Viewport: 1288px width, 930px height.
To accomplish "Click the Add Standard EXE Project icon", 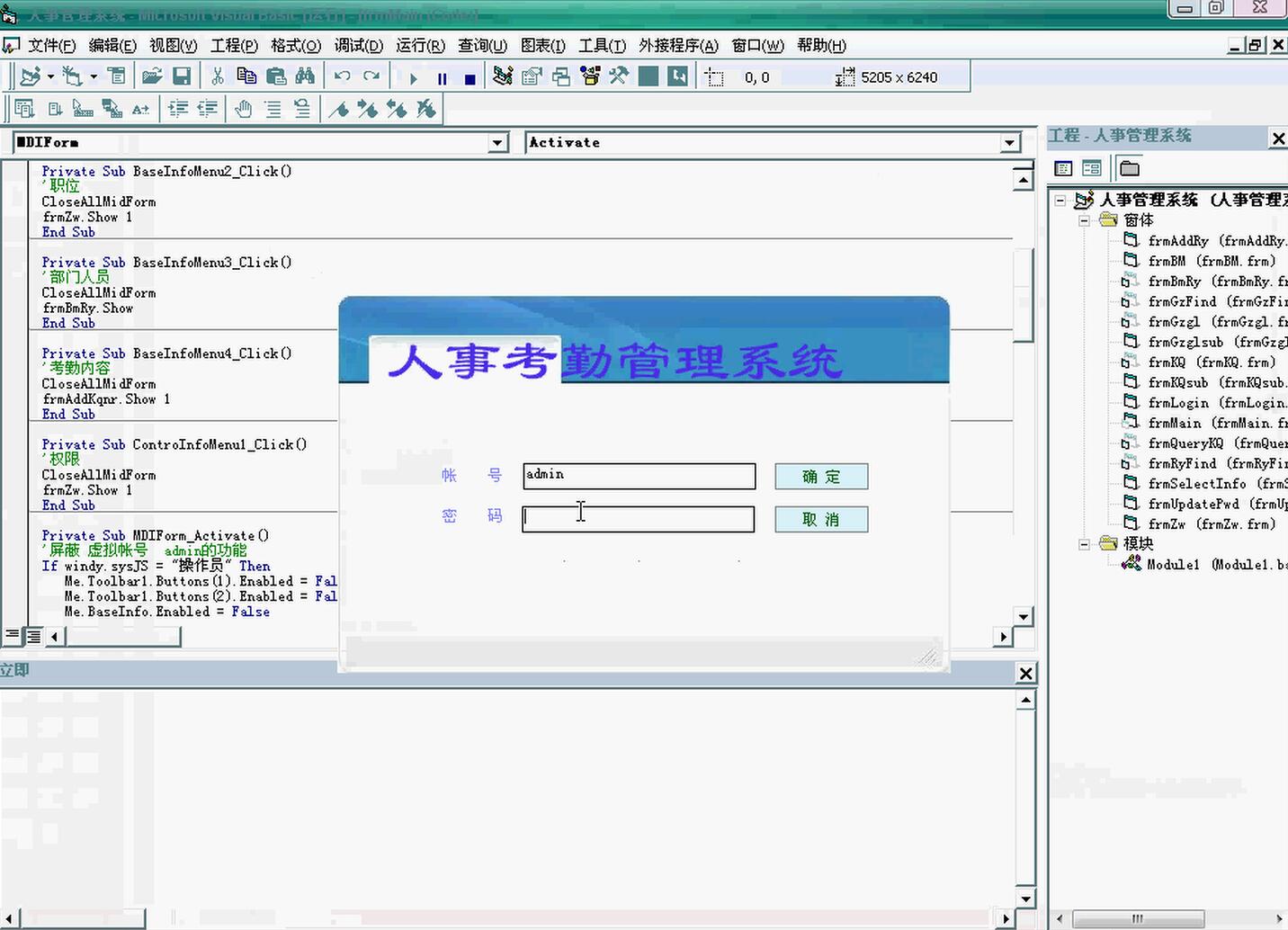I will pyautogui.click(x=31, y=76).
